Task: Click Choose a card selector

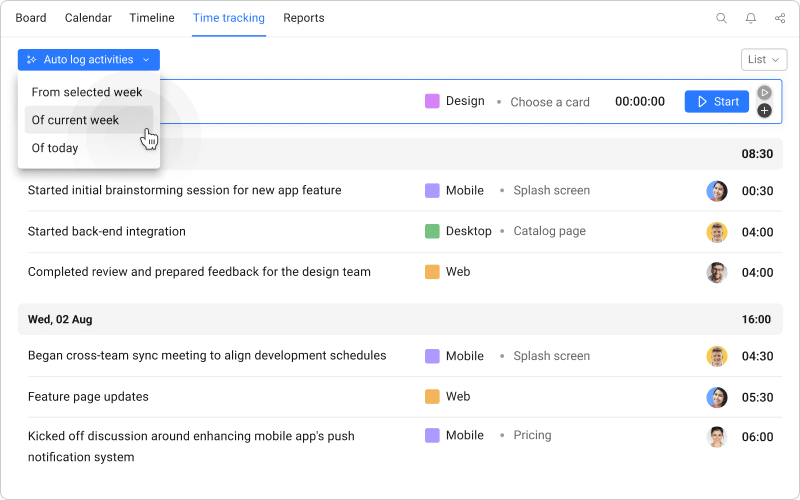Action: [549, 102]
